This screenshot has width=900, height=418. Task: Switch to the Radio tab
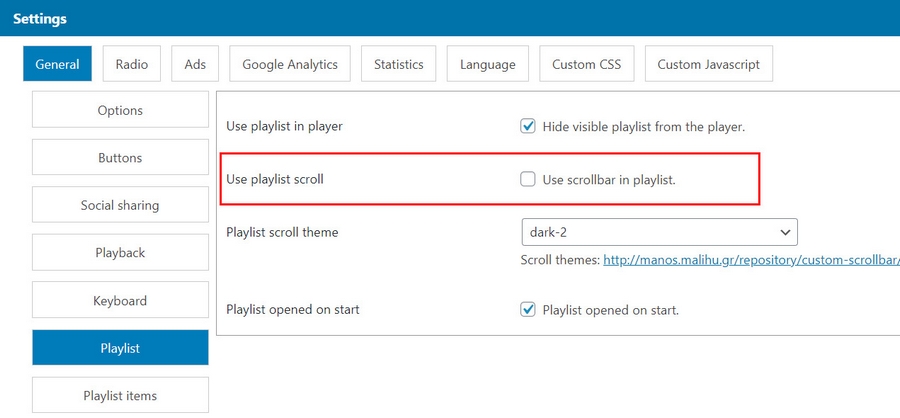click(131, 64)
